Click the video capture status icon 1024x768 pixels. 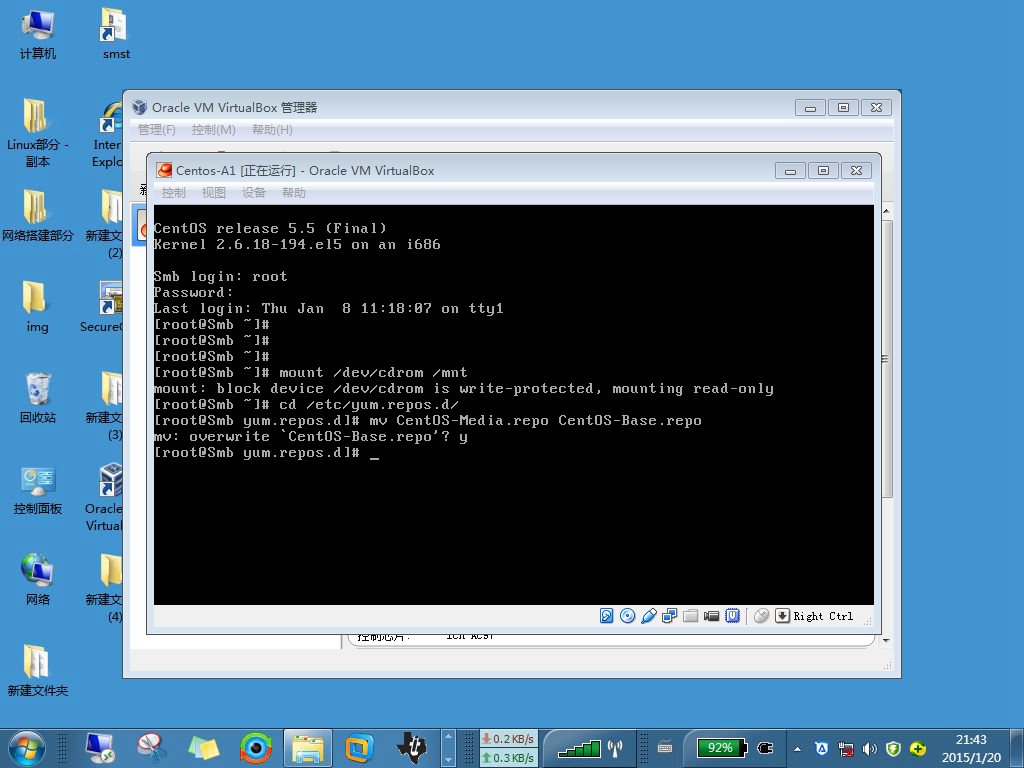[711, 616]
